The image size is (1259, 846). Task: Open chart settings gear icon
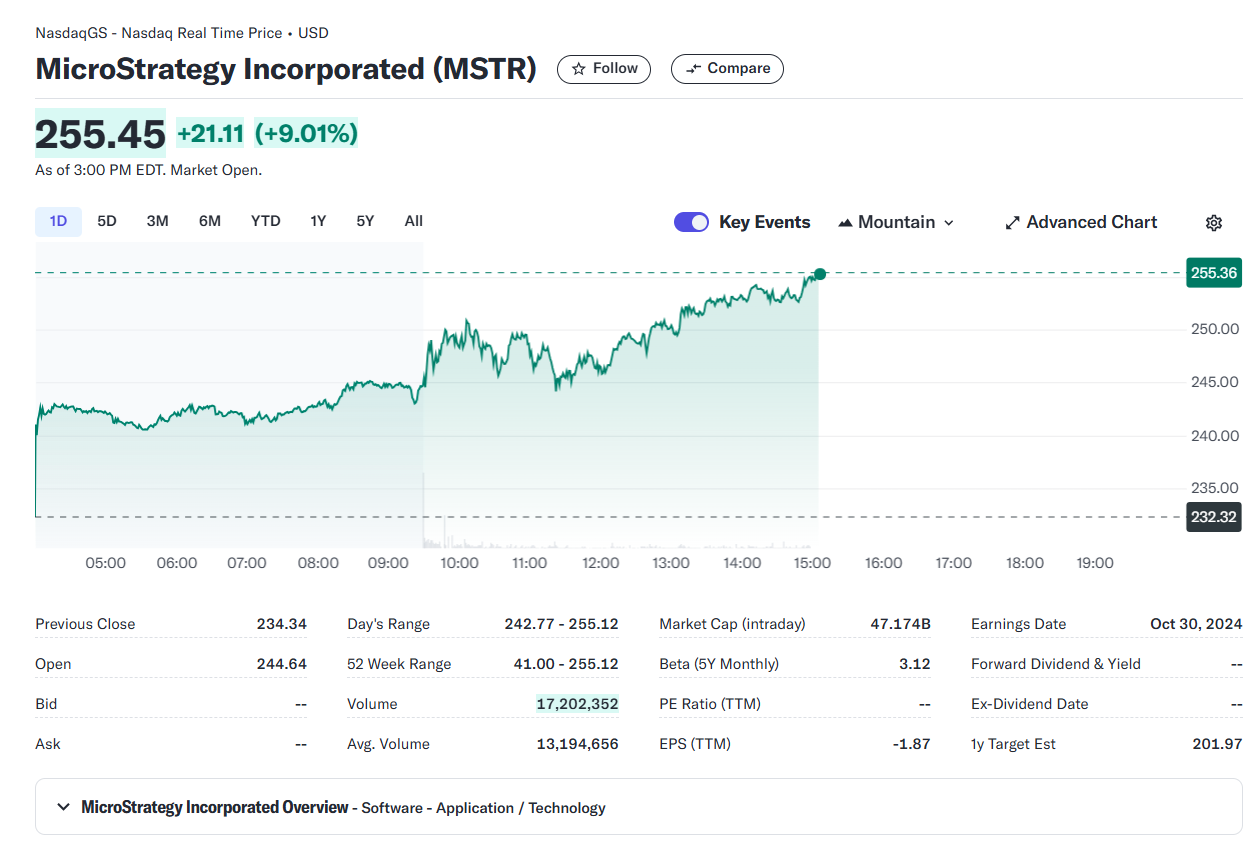tap(1214, 223)
